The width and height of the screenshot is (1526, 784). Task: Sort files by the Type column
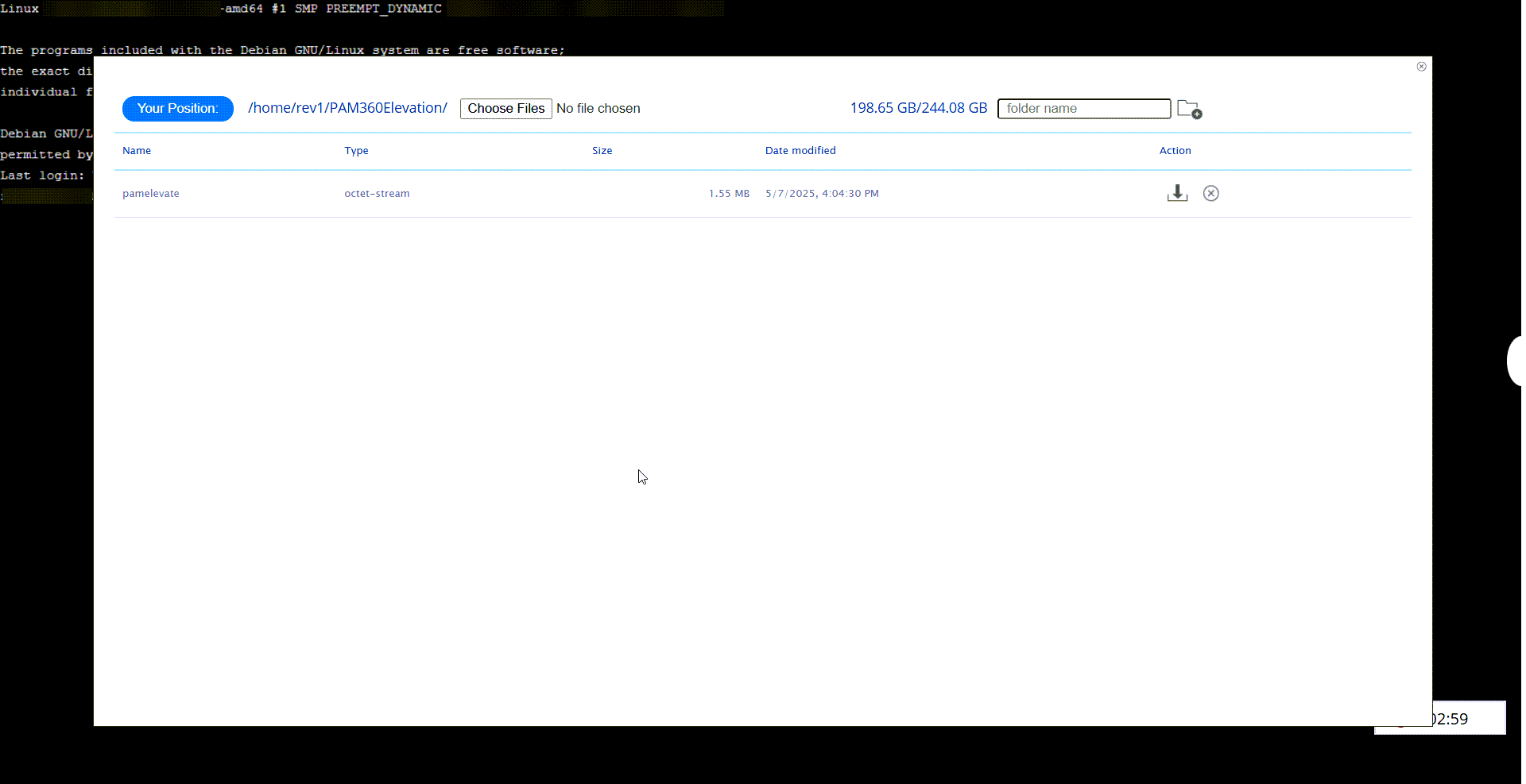tap(356, 150)
